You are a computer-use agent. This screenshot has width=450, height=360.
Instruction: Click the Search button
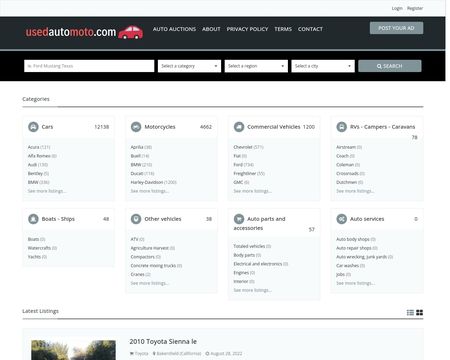(x=390, y=66)
